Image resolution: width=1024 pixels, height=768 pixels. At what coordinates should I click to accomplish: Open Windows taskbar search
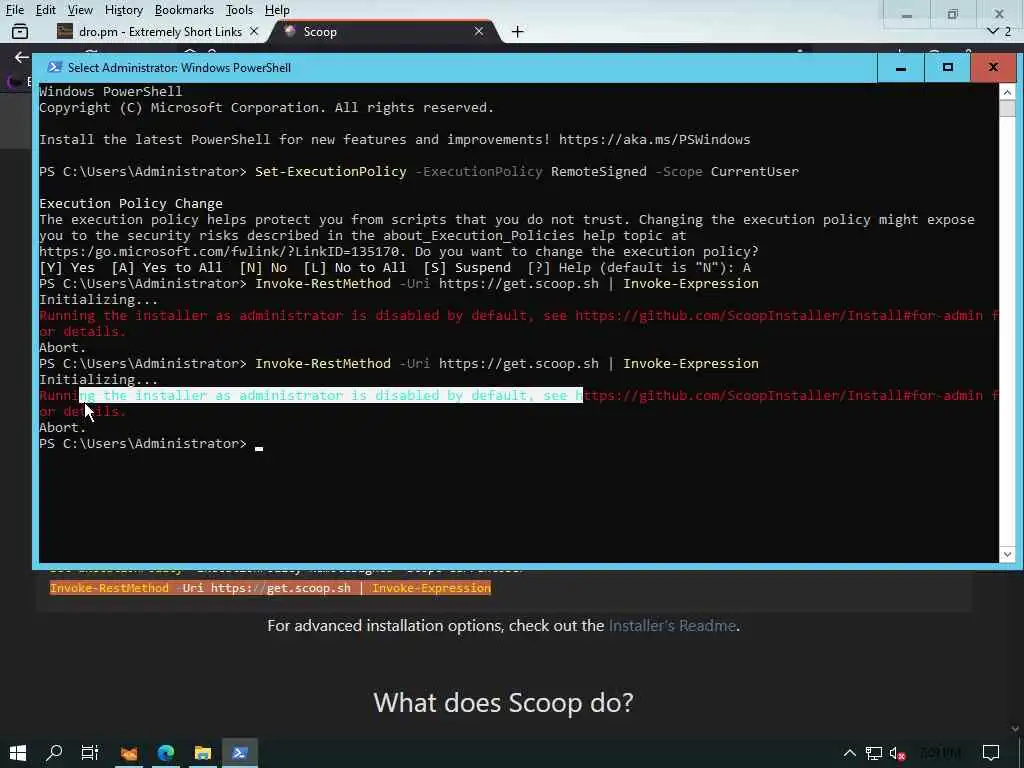pos(54,753)
